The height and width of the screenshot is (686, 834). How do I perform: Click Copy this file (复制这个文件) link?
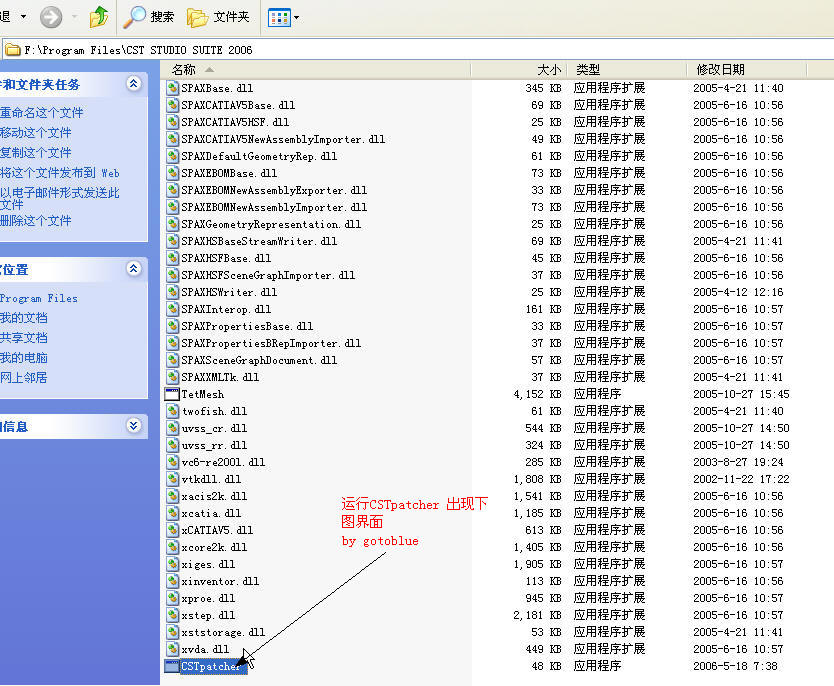pyautogui.click(x=36, y=153)
